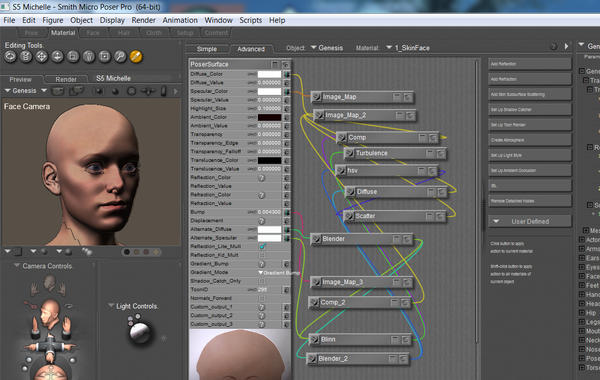Switch to the Simple tab

[x=207, y=49]
